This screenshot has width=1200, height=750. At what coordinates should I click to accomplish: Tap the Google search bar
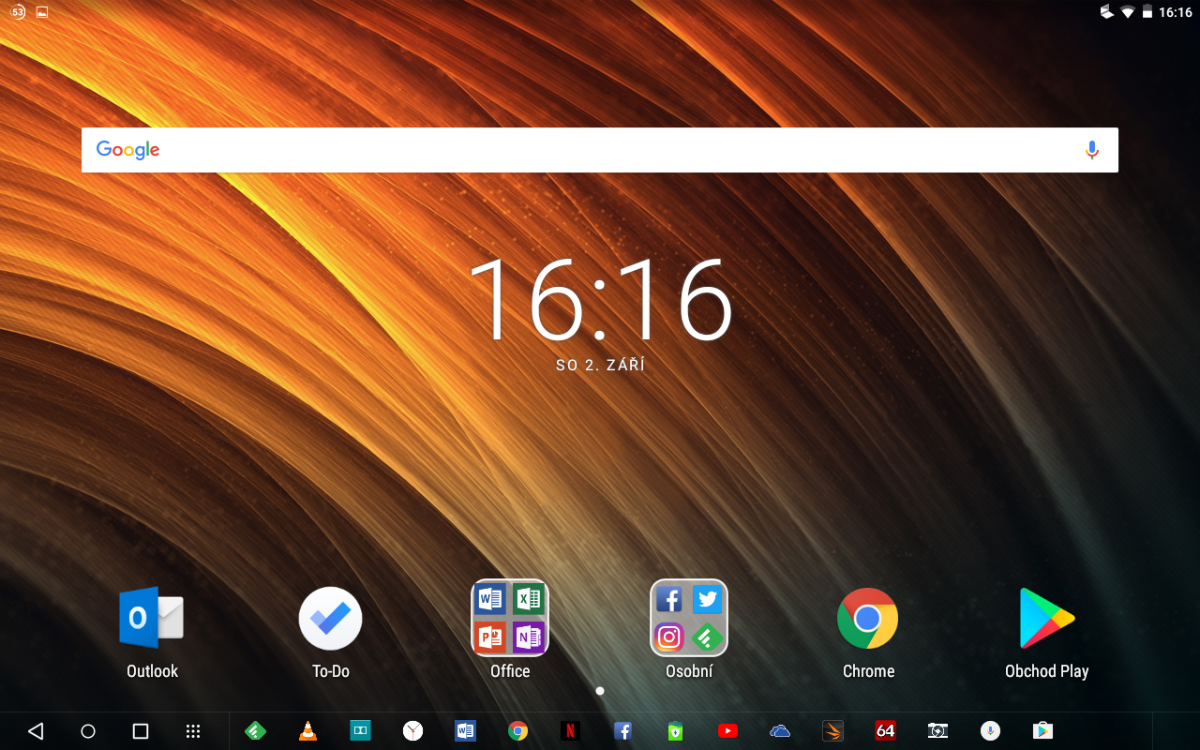580,150
